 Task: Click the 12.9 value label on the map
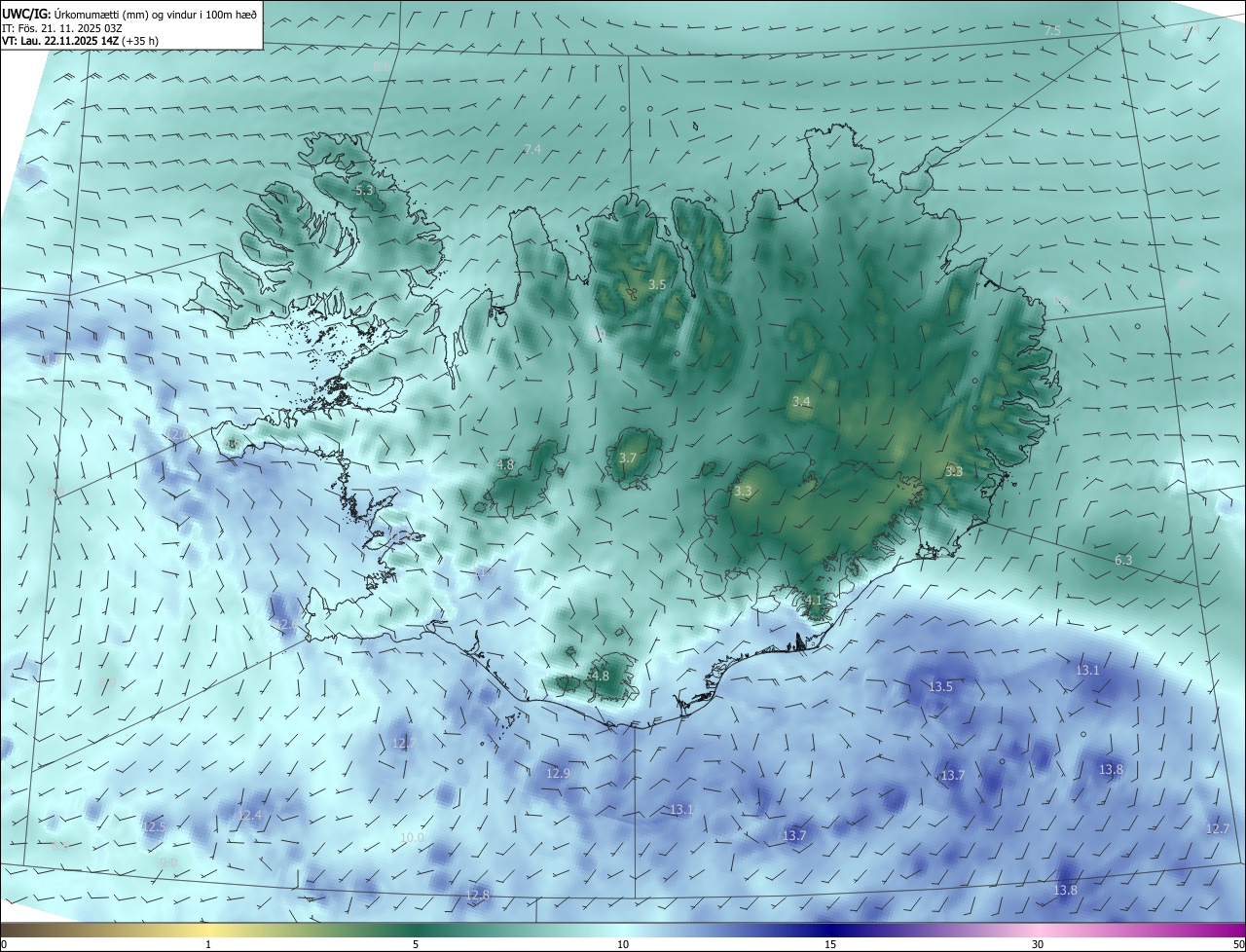click(x=558, y=774)
